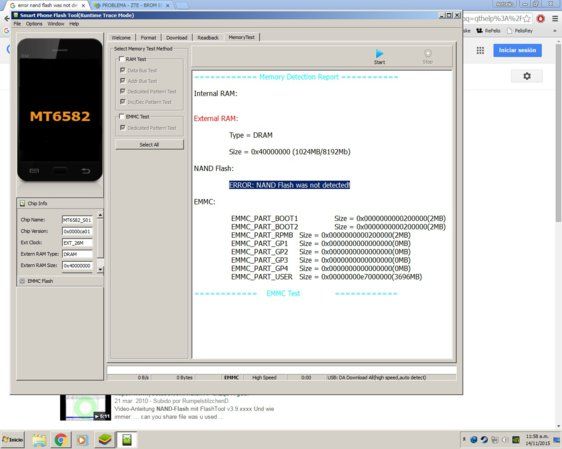The height and width of the screenshot is (449, 562).
Task: Click the Chip Info scrollbar up arrow
Action: [100, 215]
